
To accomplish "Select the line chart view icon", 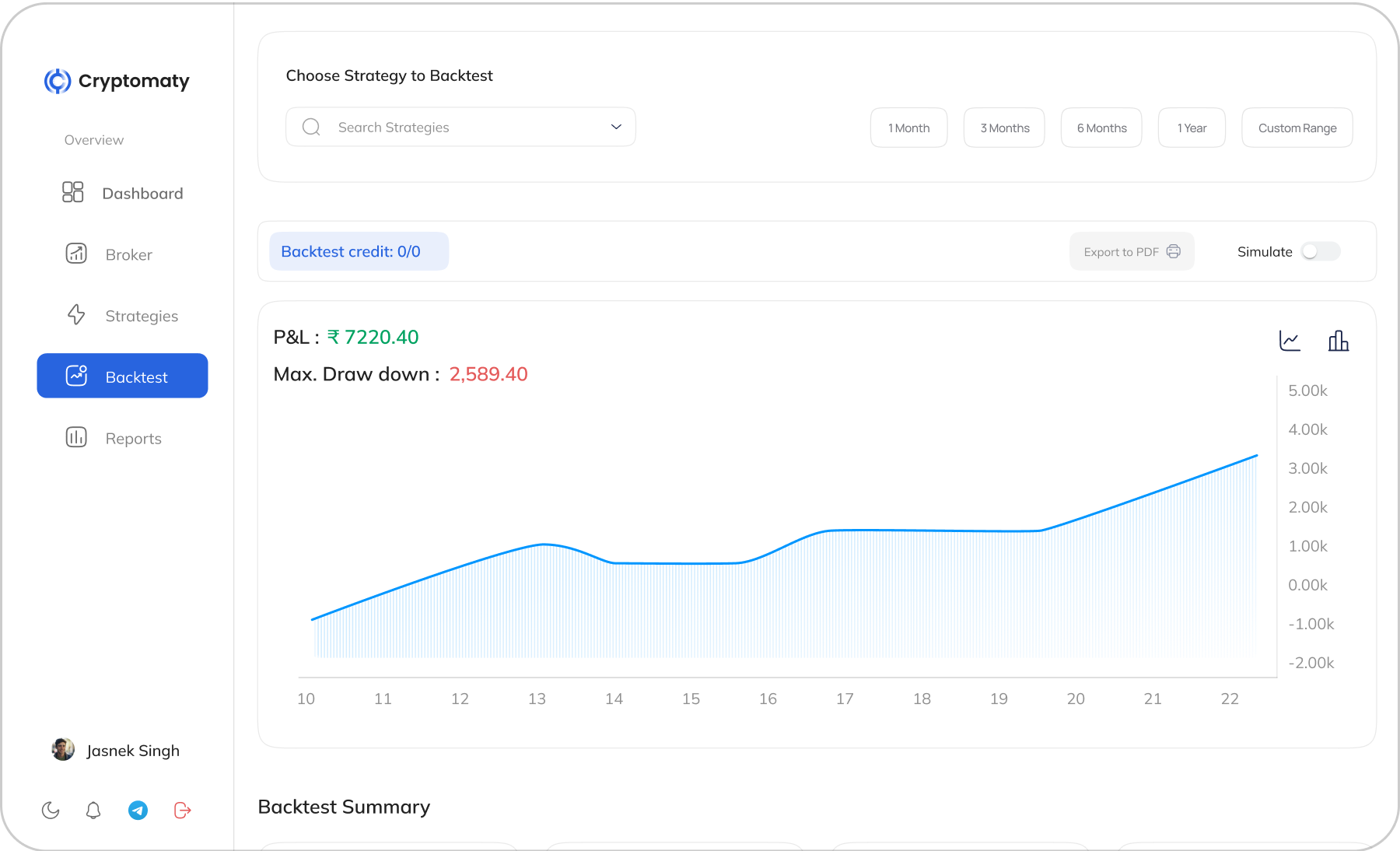I will click(x=1290, y=340).
